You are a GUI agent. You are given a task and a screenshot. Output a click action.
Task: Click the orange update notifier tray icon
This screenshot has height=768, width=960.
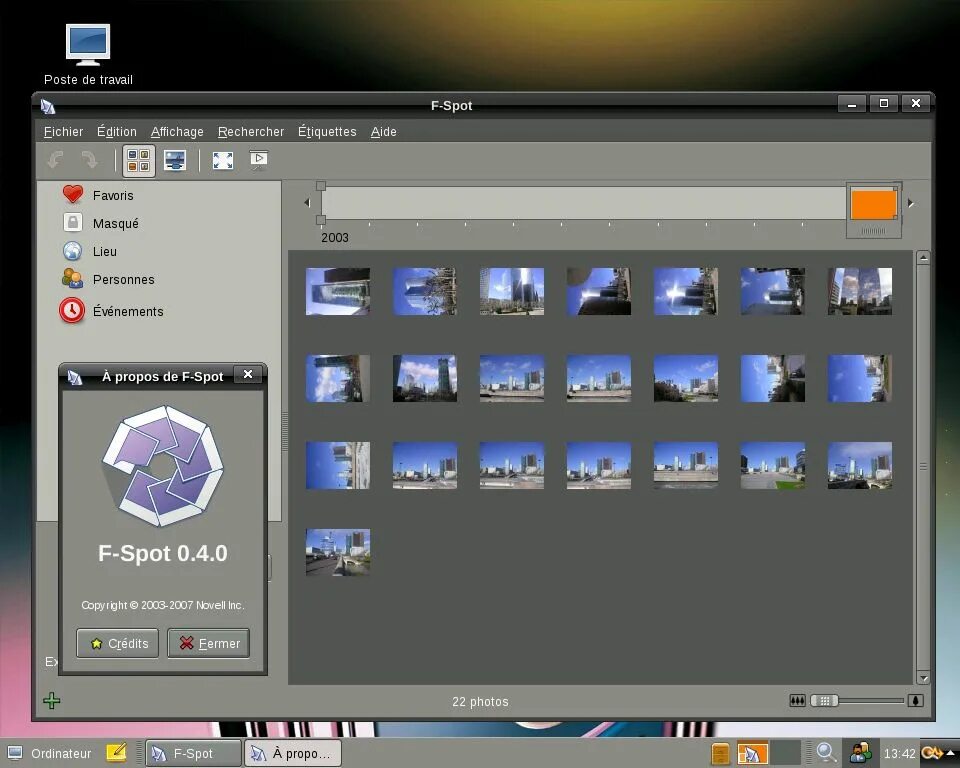click(931, 753)
